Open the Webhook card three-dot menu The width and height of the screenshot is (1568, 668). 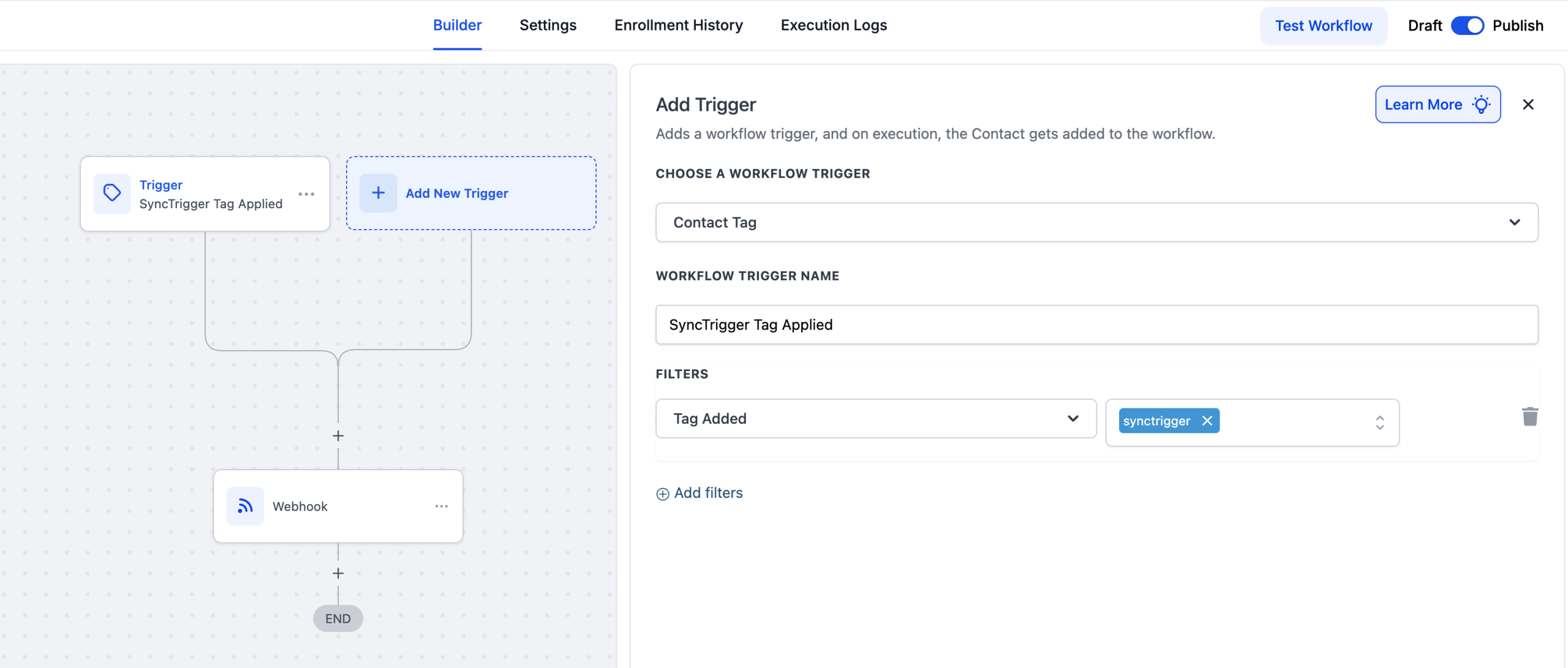pyautogui.click(x=442, y=506)
